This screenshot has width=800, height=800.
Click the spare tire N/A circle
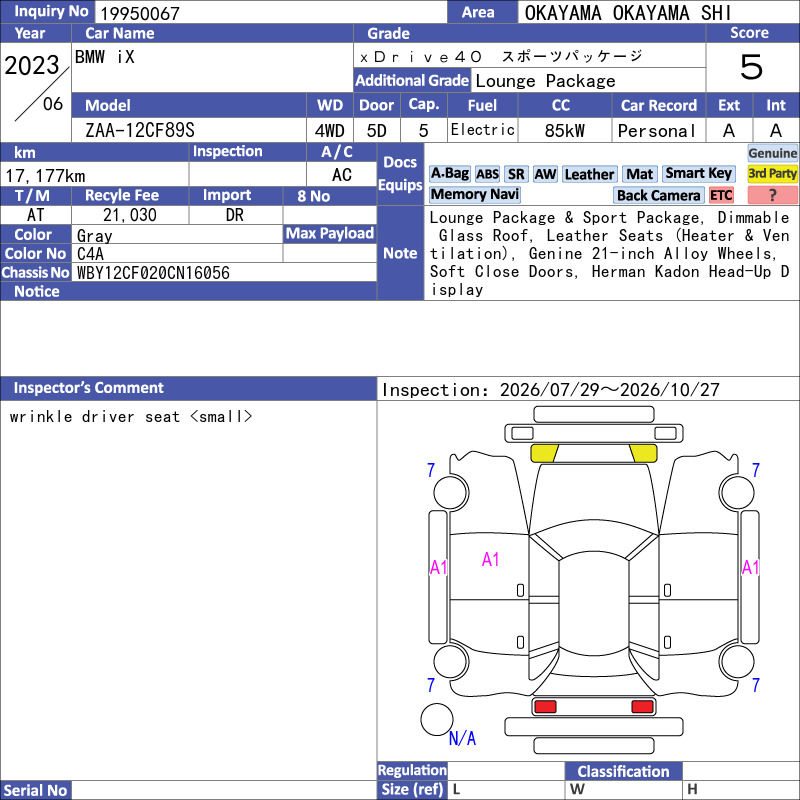[x=437, y=719]
